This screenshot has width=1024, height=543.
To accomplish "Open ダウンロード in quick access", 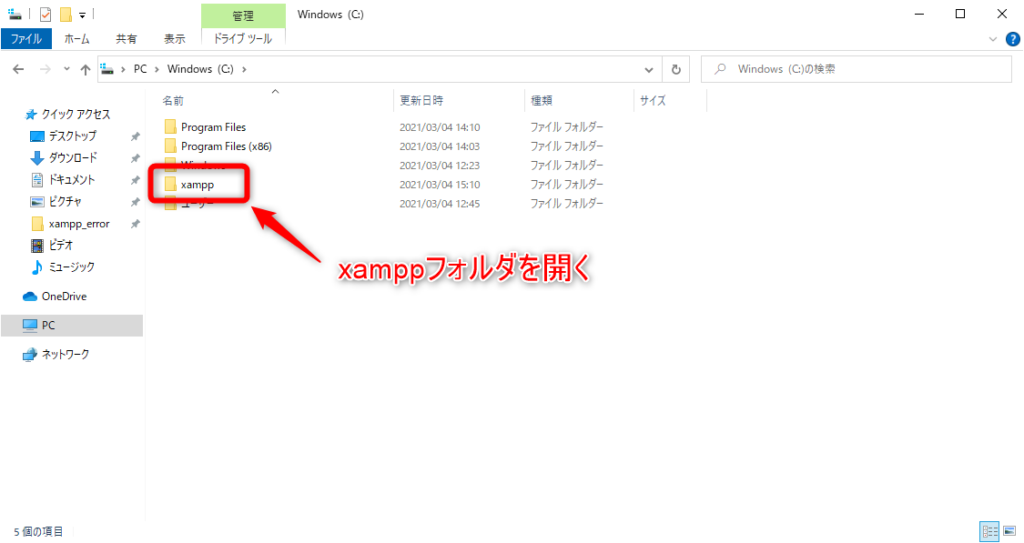I will 72,158.
